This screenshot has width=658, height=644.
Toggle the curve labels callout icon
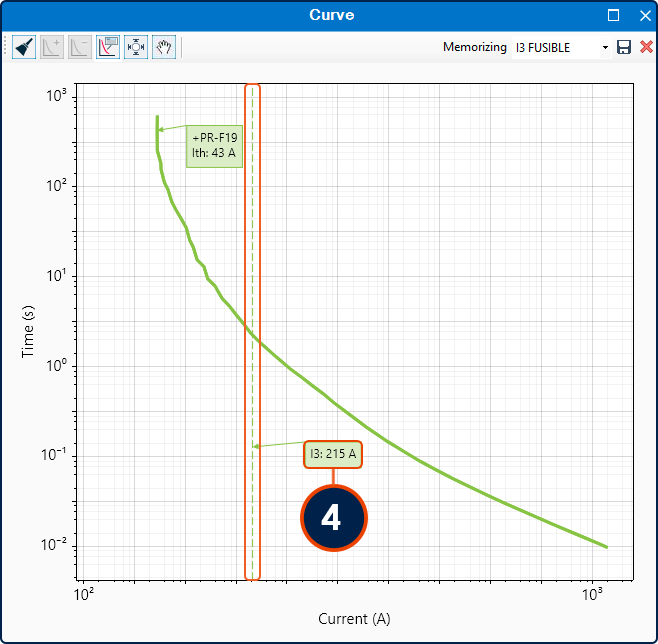point(108,47)
